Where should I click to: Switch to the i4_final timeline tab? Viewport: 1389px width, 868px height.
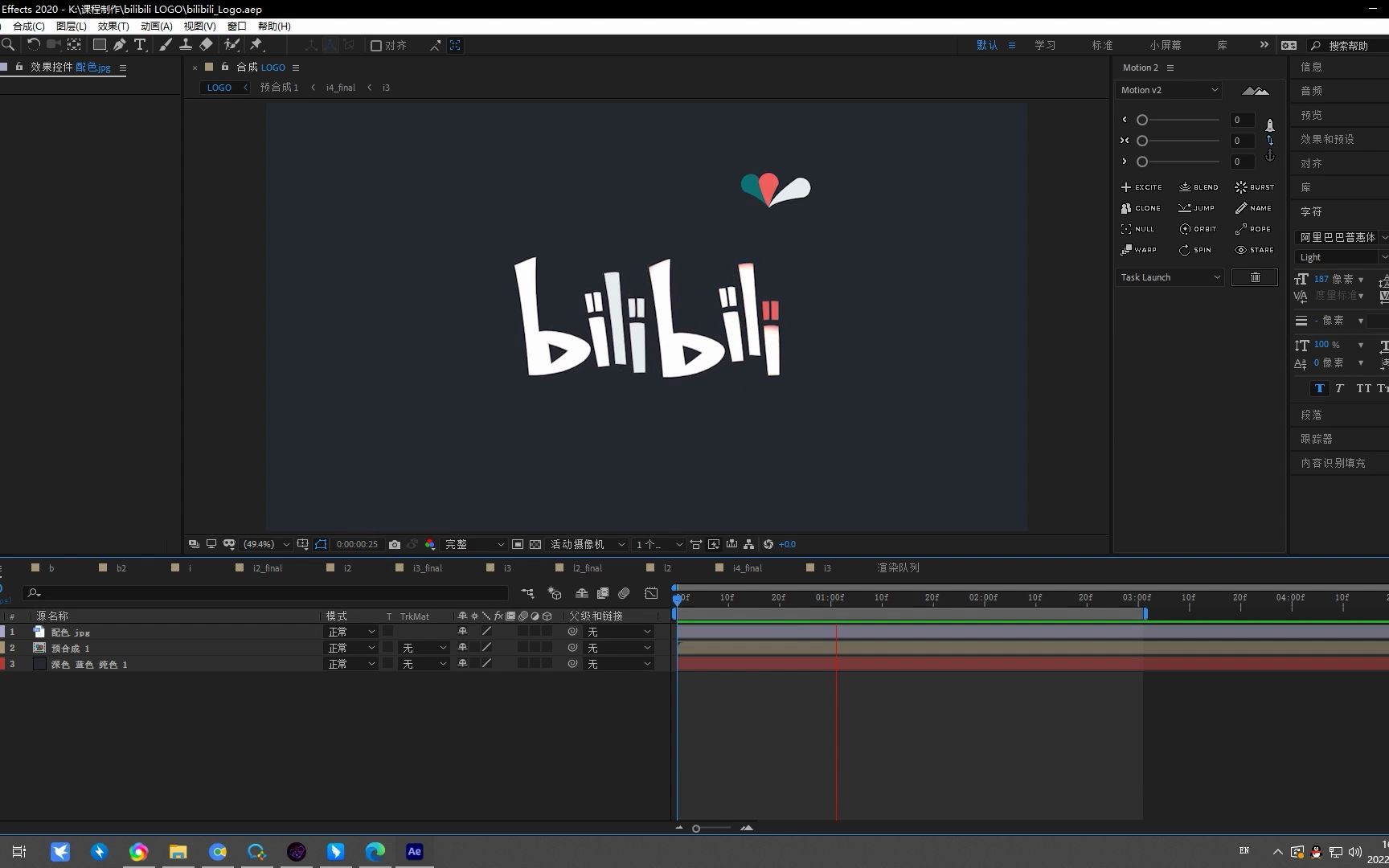747,568
